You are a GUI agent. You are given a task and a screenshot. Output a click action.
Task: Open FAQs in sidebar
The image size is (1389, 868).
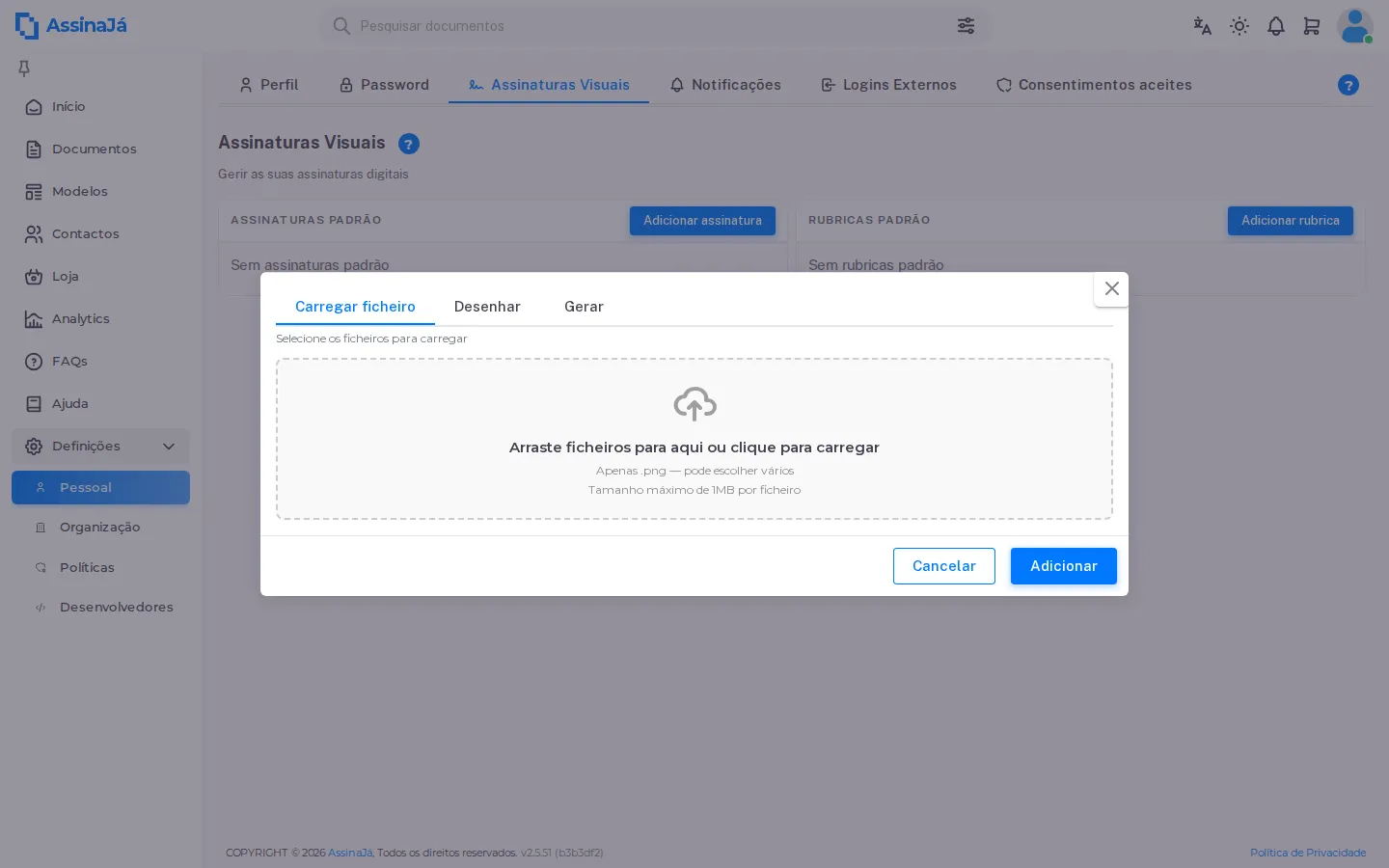(100, 362)
